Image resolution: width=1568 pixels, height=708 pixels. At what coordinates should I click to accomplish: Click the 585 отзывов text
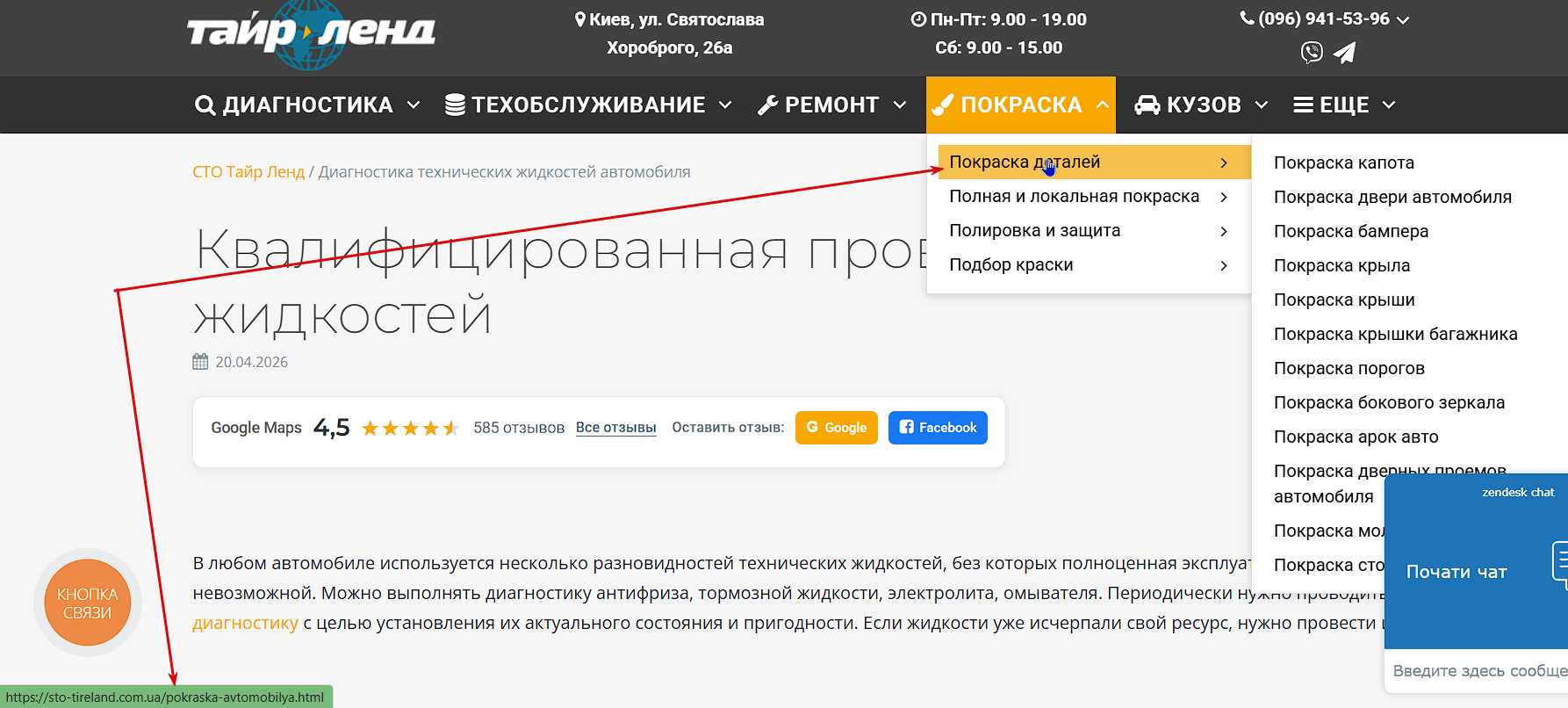click(x=519, y=428)
